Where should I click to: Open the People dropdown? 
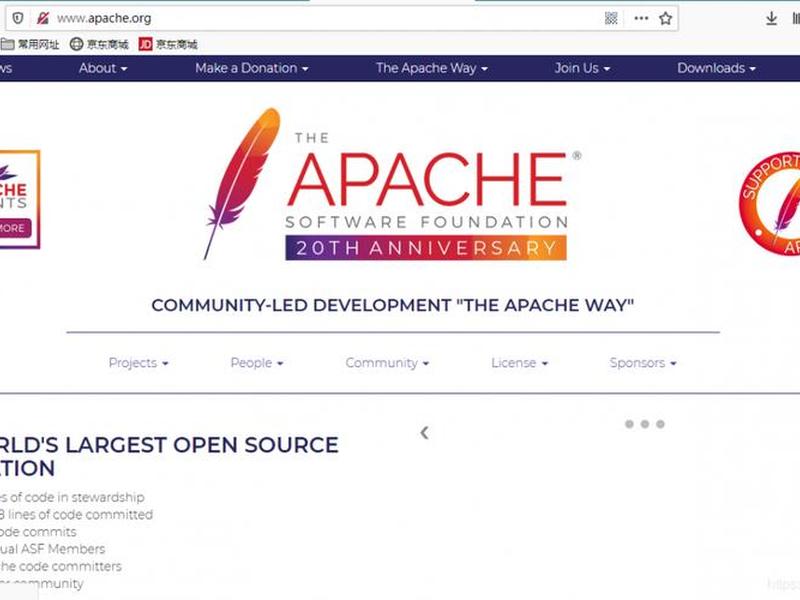click(x=257, y=363)
